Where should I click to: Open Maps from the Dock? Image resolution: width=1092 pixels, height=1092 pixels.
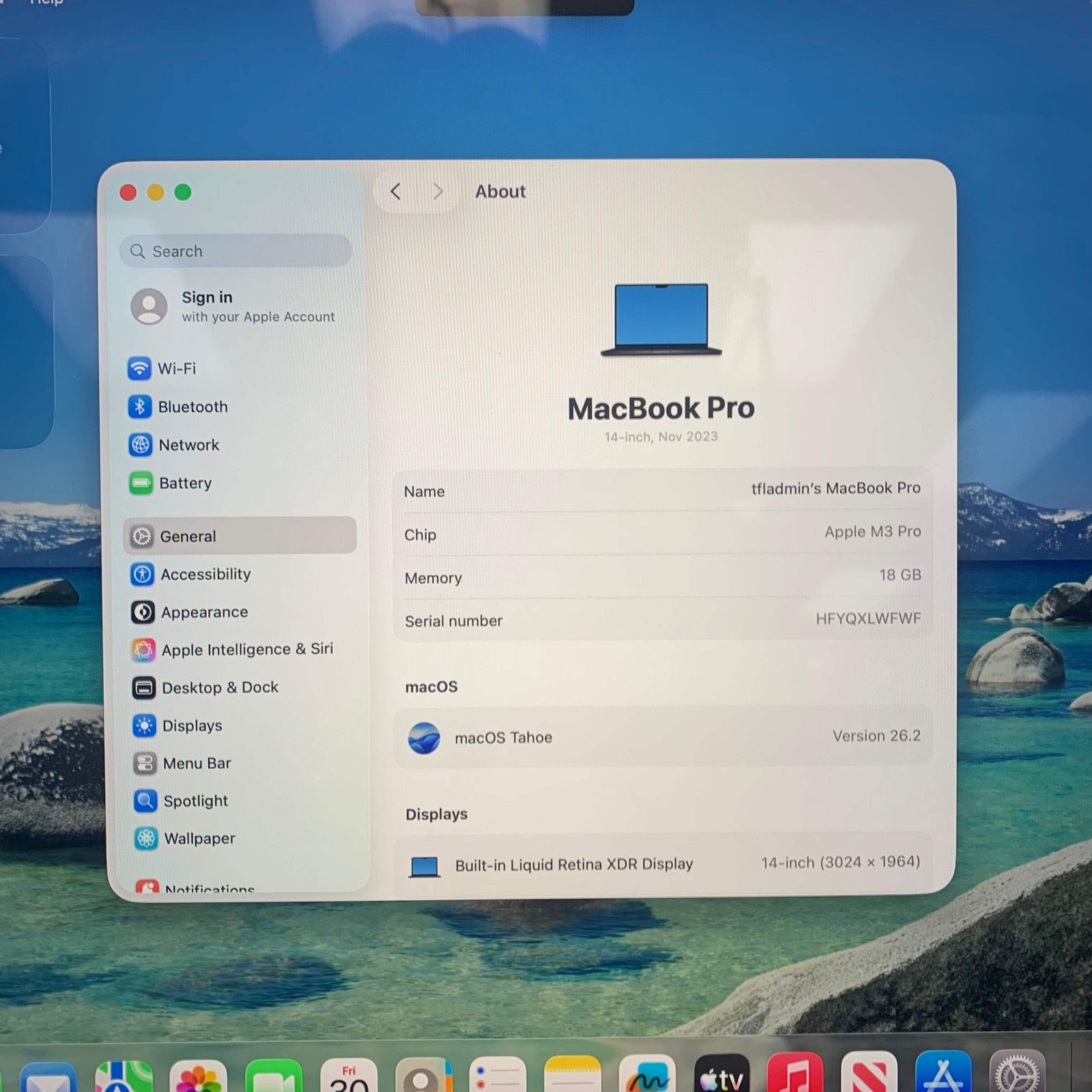point(124,1077)
